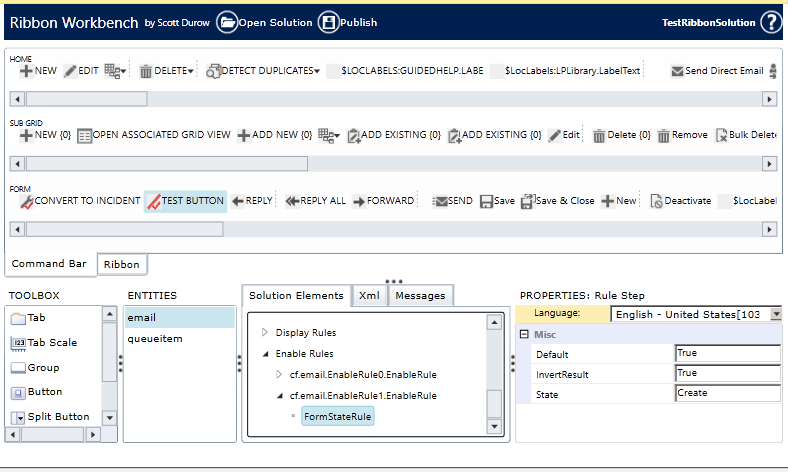788x472 pixels.
Task: Click Form bar scroll right arrow
Action: [769, 229]
